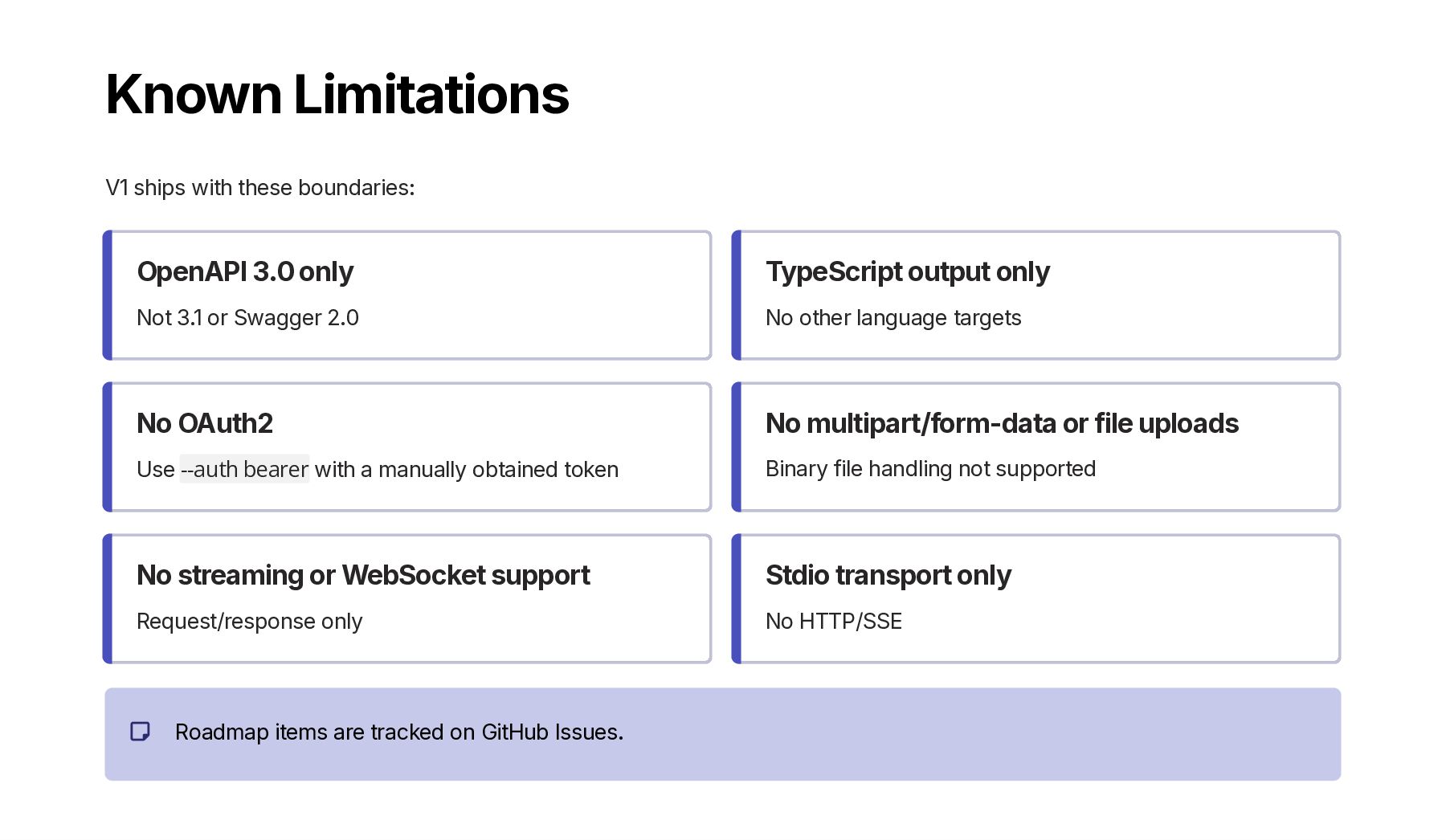Click the blue accent bar of OpenAPI card
Viewport: 1446px width, 840px height.
(108, 295)
